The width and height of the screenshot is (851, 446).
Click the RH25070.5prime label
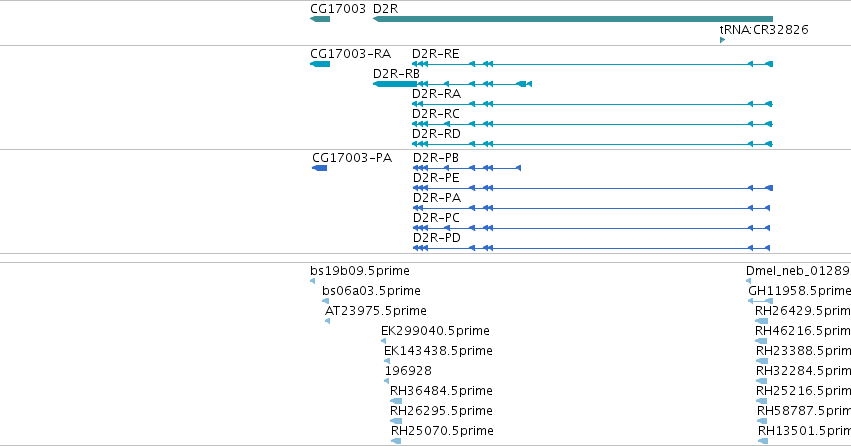click(442, 431)
